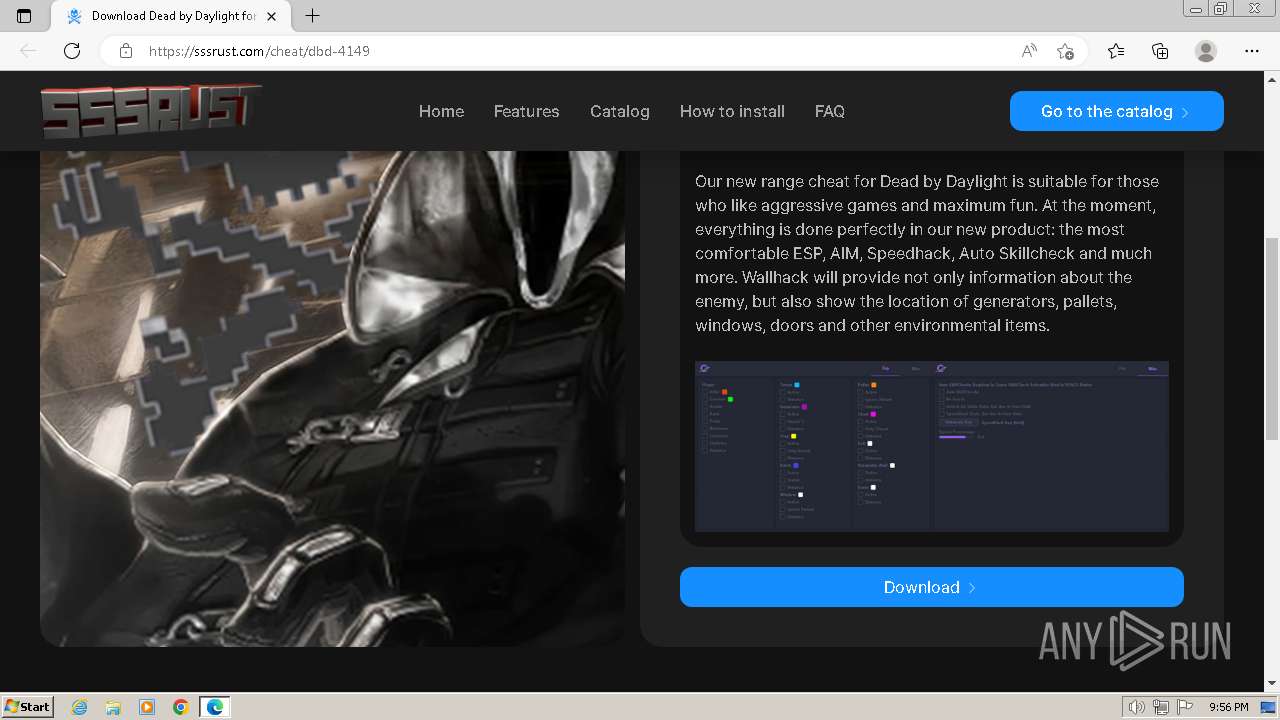Open the browser profile icon
Image resolution: width=1280 pixels, height=720 pixels.
click(1206, 51)
